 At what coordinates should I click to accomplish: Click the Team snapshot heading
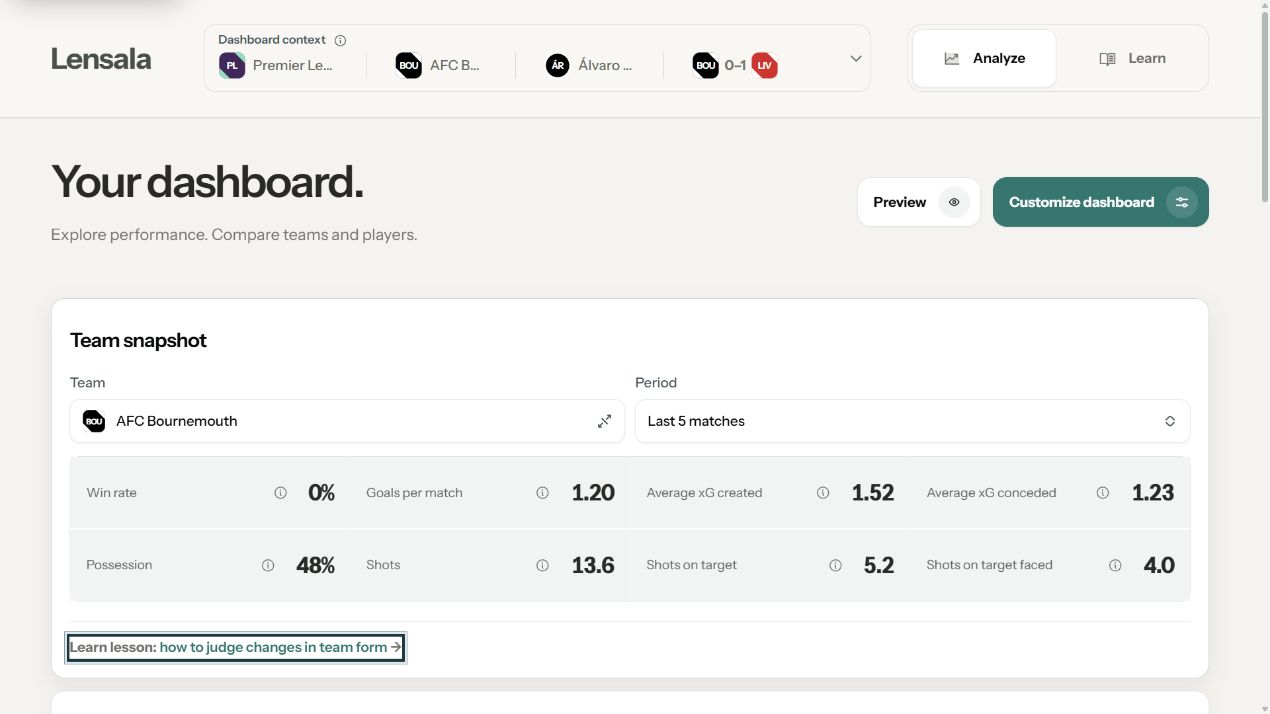(x=138, y=341)
